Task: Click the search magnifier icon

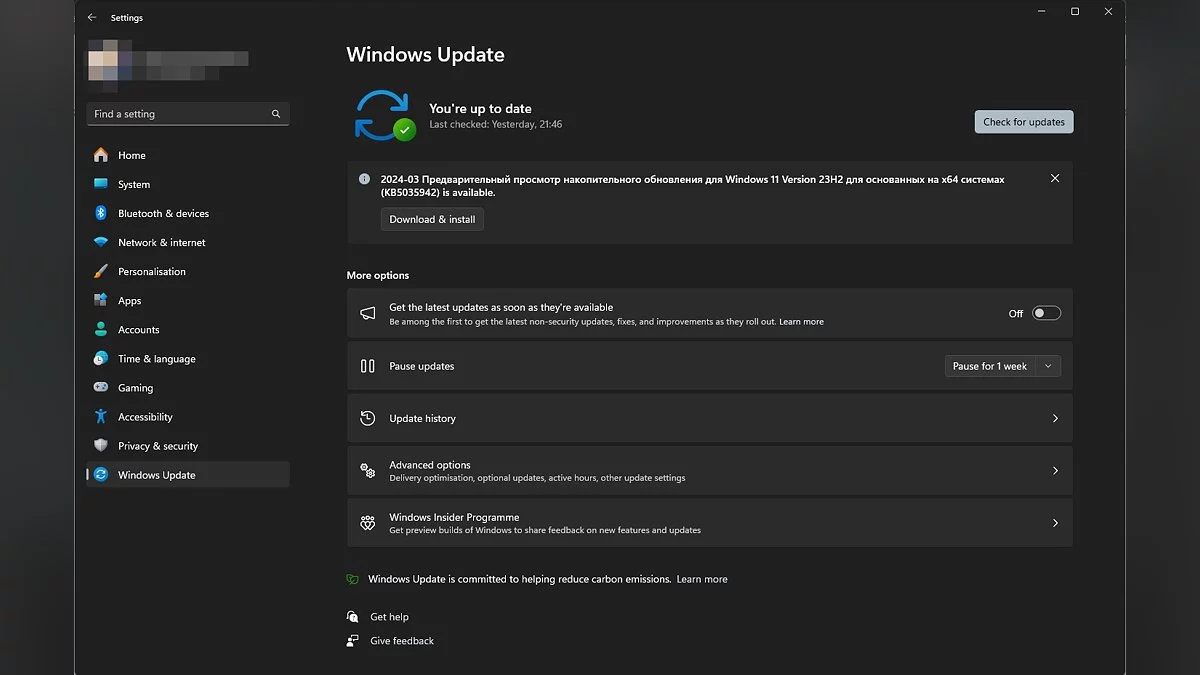Action: [276, 114]
